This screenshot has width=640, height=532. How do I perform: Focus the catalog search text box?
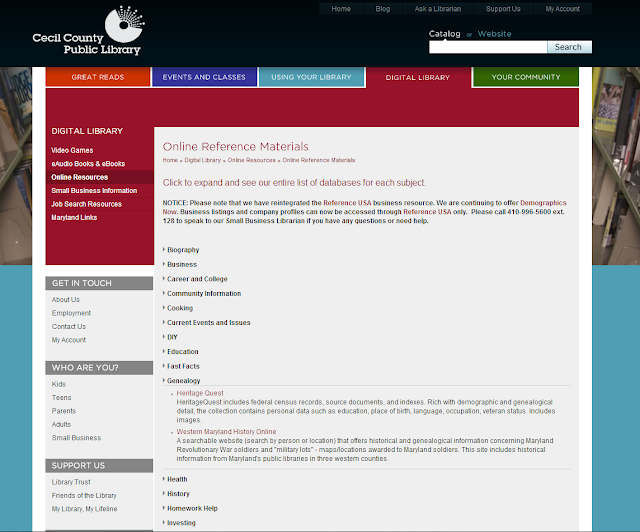click(488, 47)
